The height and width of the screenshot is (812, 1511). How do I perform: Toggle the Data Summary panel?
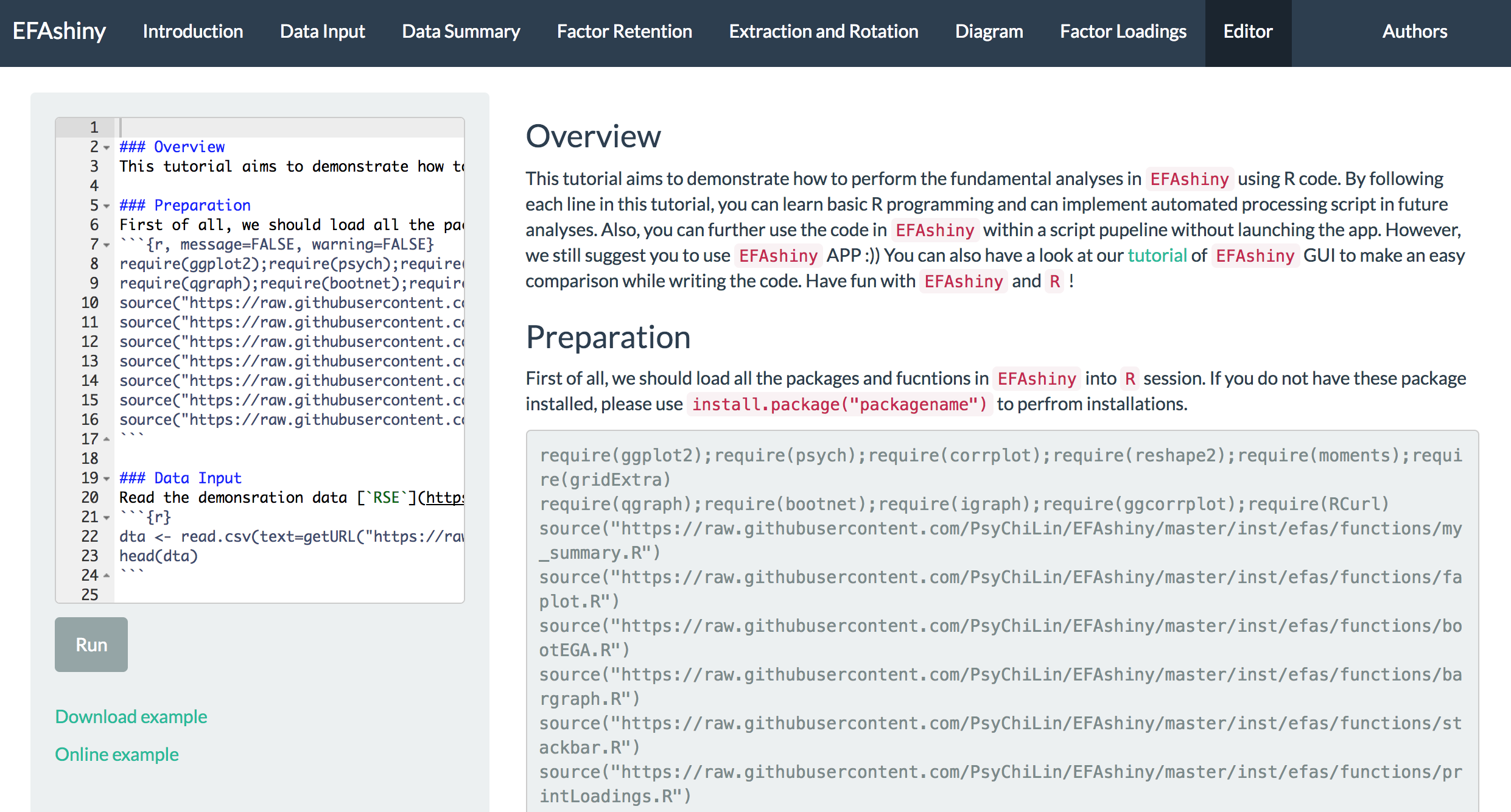click(x=460, y=30)
